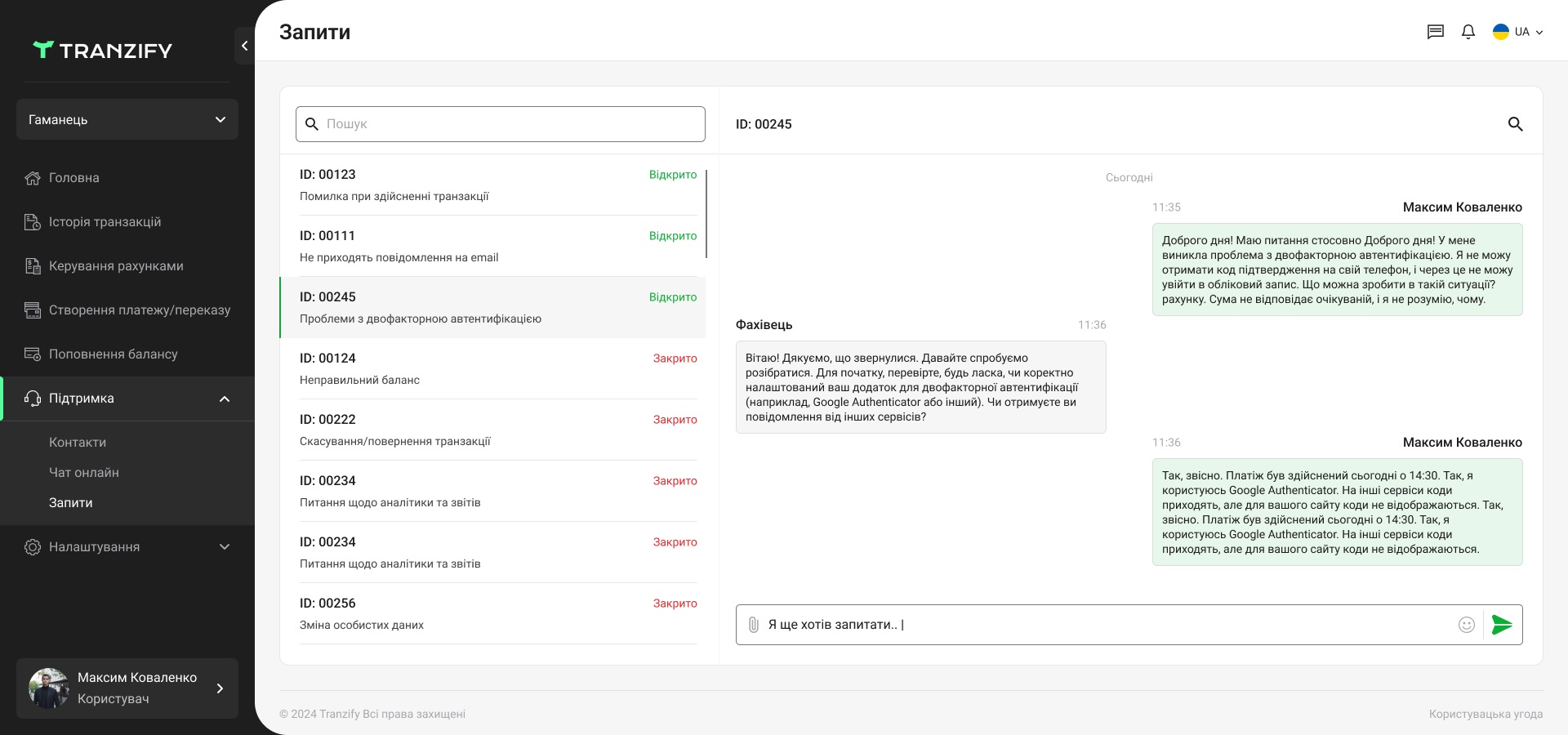Click the Пошук search field
Screen dimensions: 1568x735
click(x=501, y=124)
